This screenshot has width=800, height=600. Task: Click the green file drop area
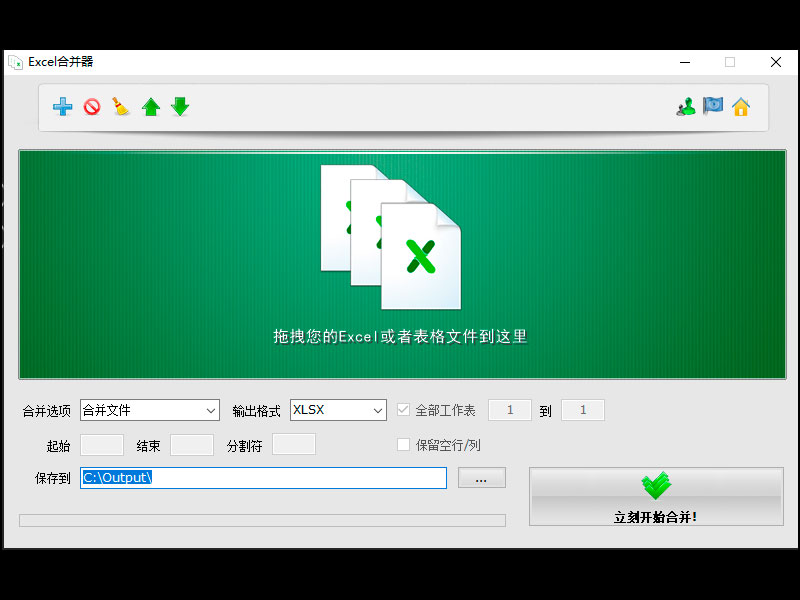click(403, 264)
